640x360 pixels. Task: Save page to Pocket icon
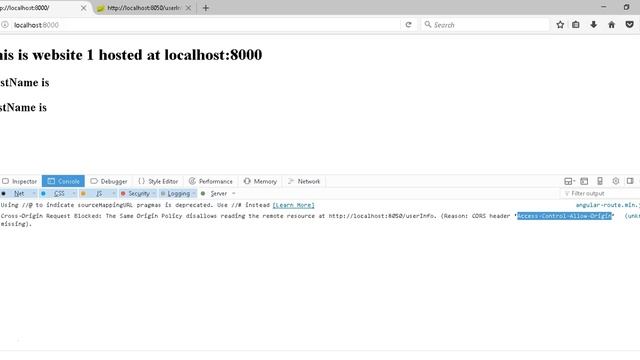point(629,25)
